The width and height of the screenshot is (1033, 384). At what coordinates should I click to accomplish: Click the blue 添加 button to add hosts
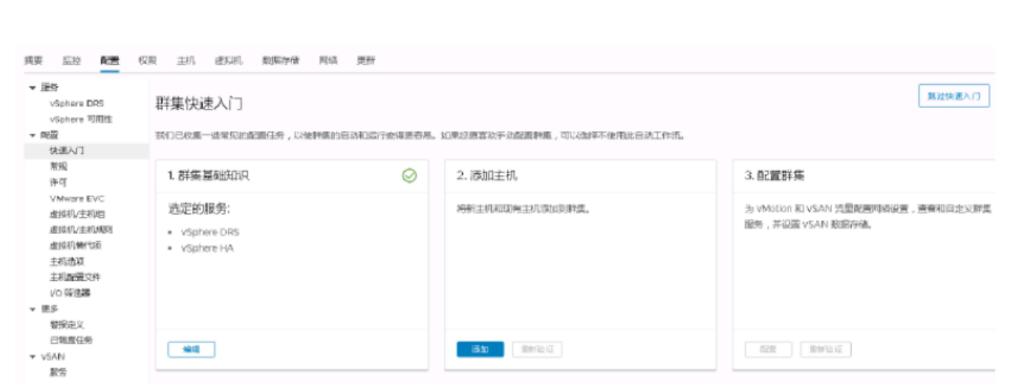pyautogui.click(x=480, y=350)
